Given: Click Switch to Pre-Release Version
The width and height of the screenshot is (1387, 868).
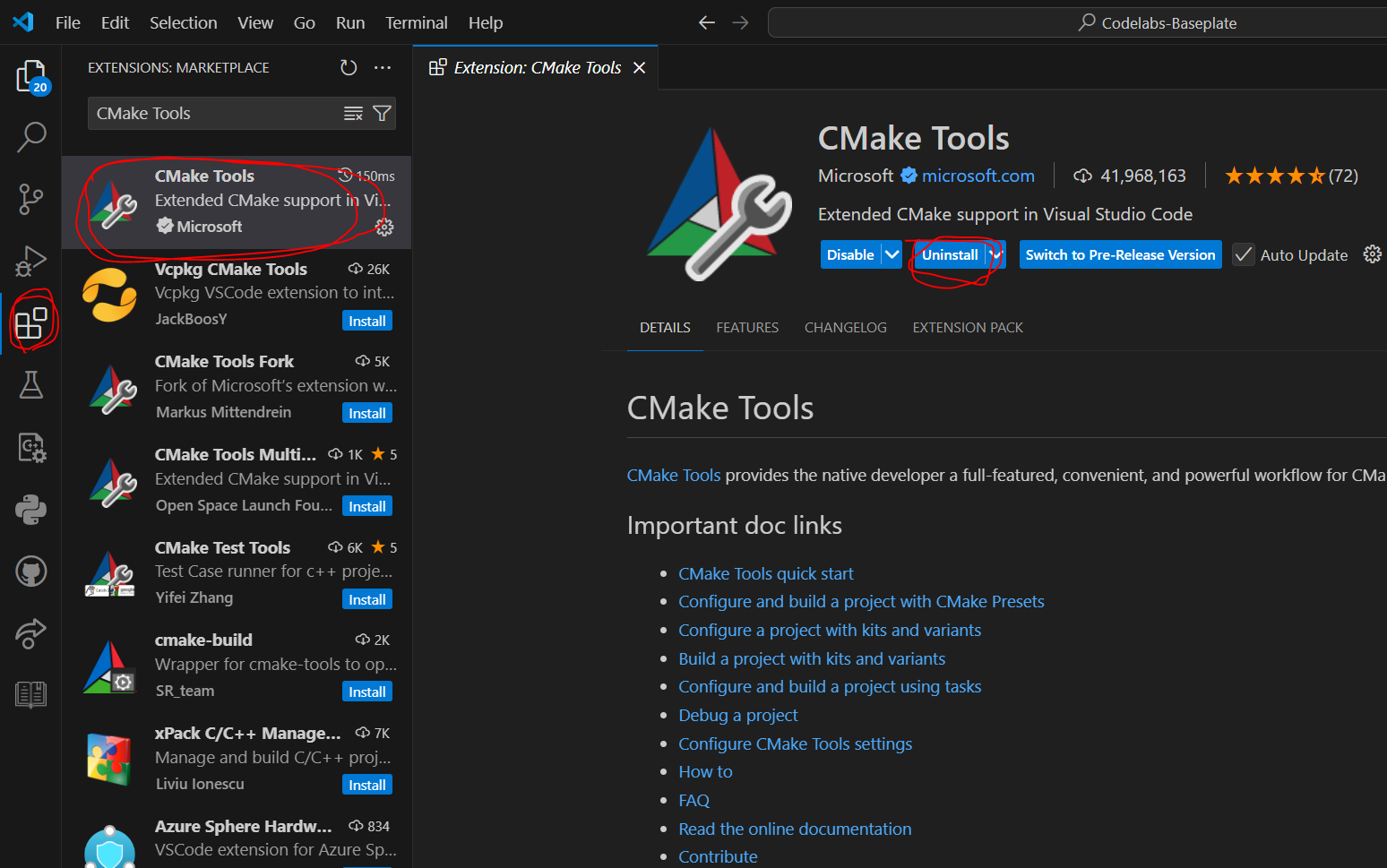Looking at the screenshot, I should click(x=1119, y=254).
